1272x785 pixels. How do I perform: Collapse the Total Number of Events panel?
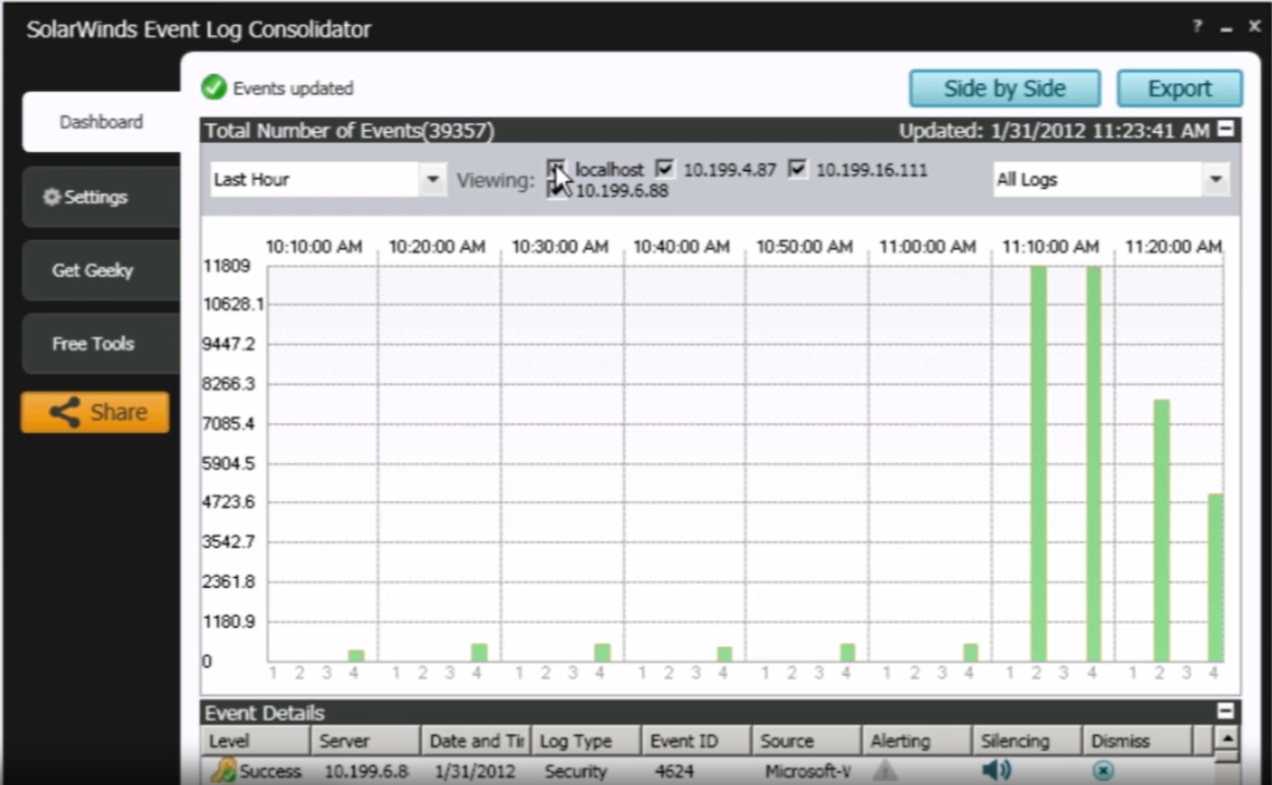1226,129
